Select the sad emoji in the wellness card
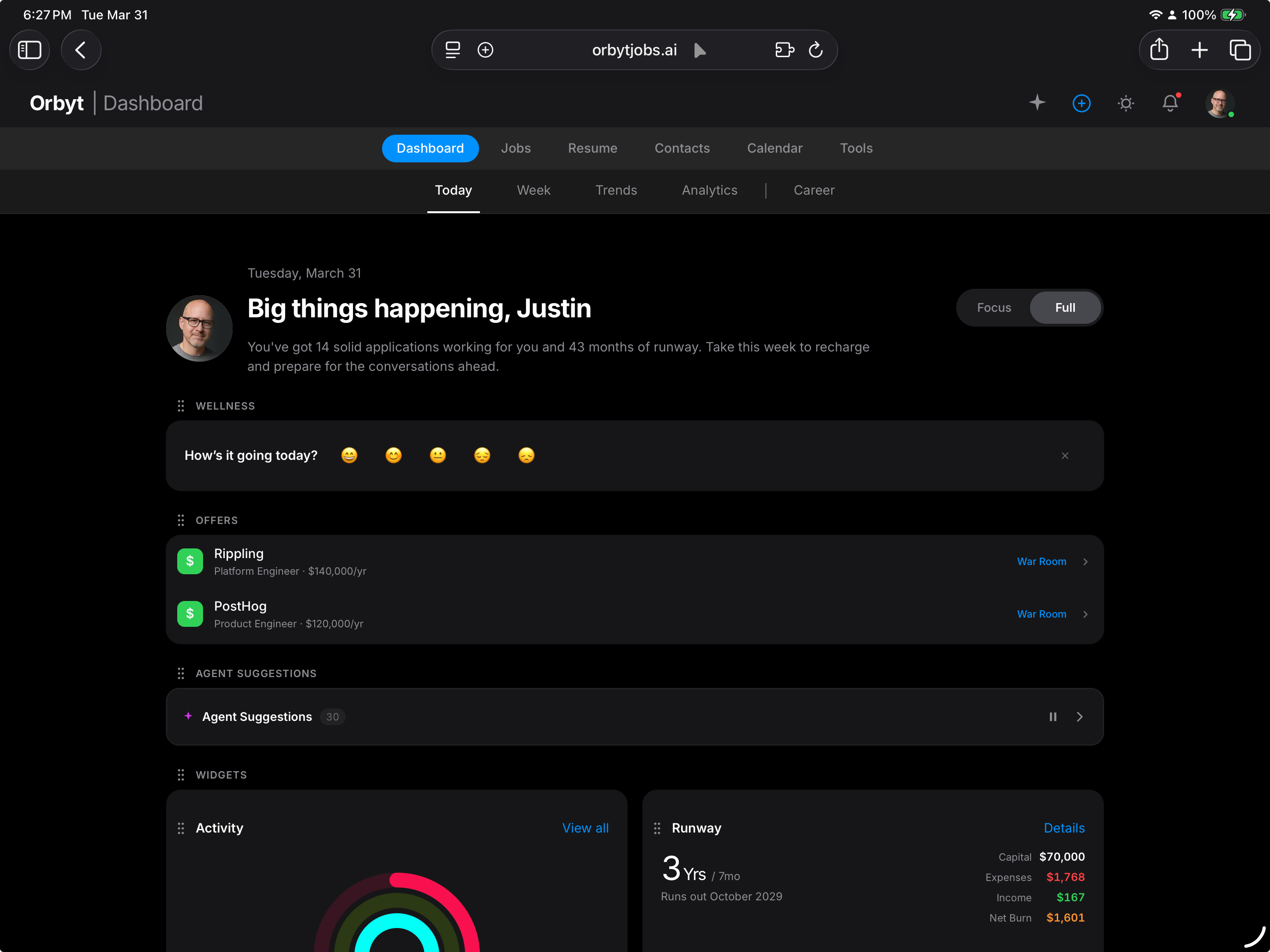Screen dimensions: 1270x952 (526, 455)
